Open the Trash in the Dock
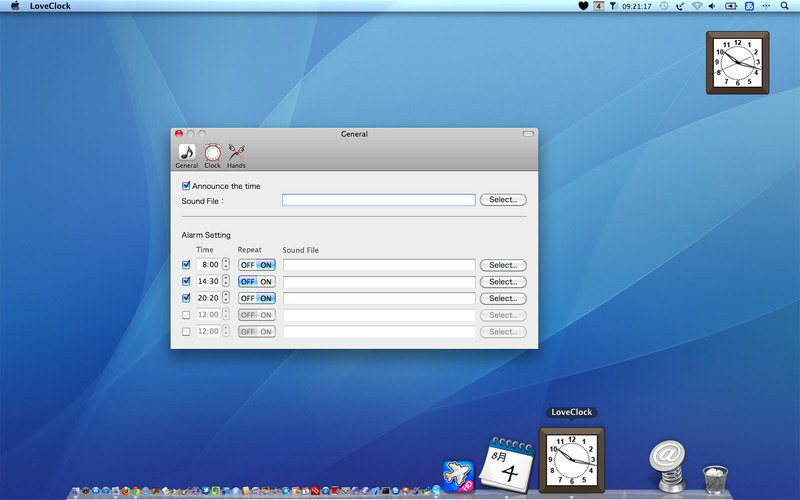 (715, 479)
